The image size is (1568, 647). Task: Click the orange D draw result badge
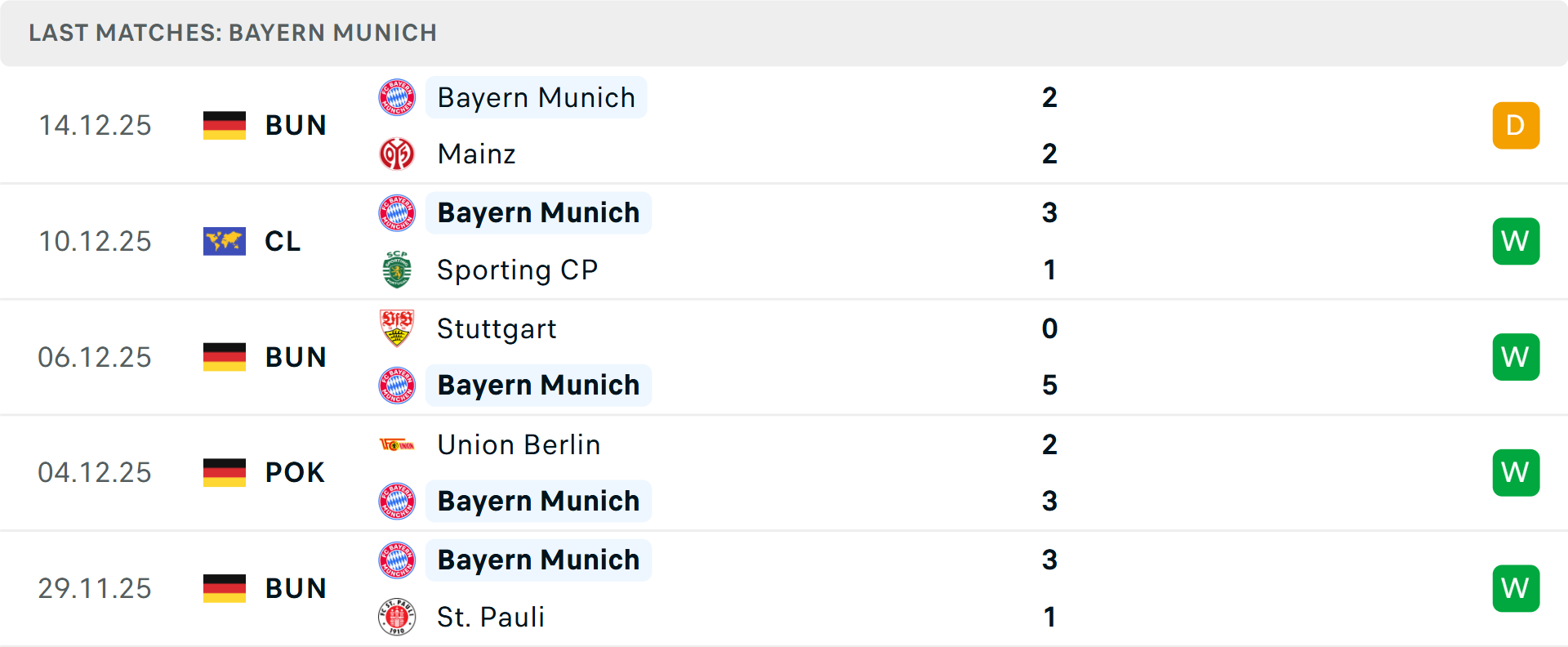coord(1516,125)
